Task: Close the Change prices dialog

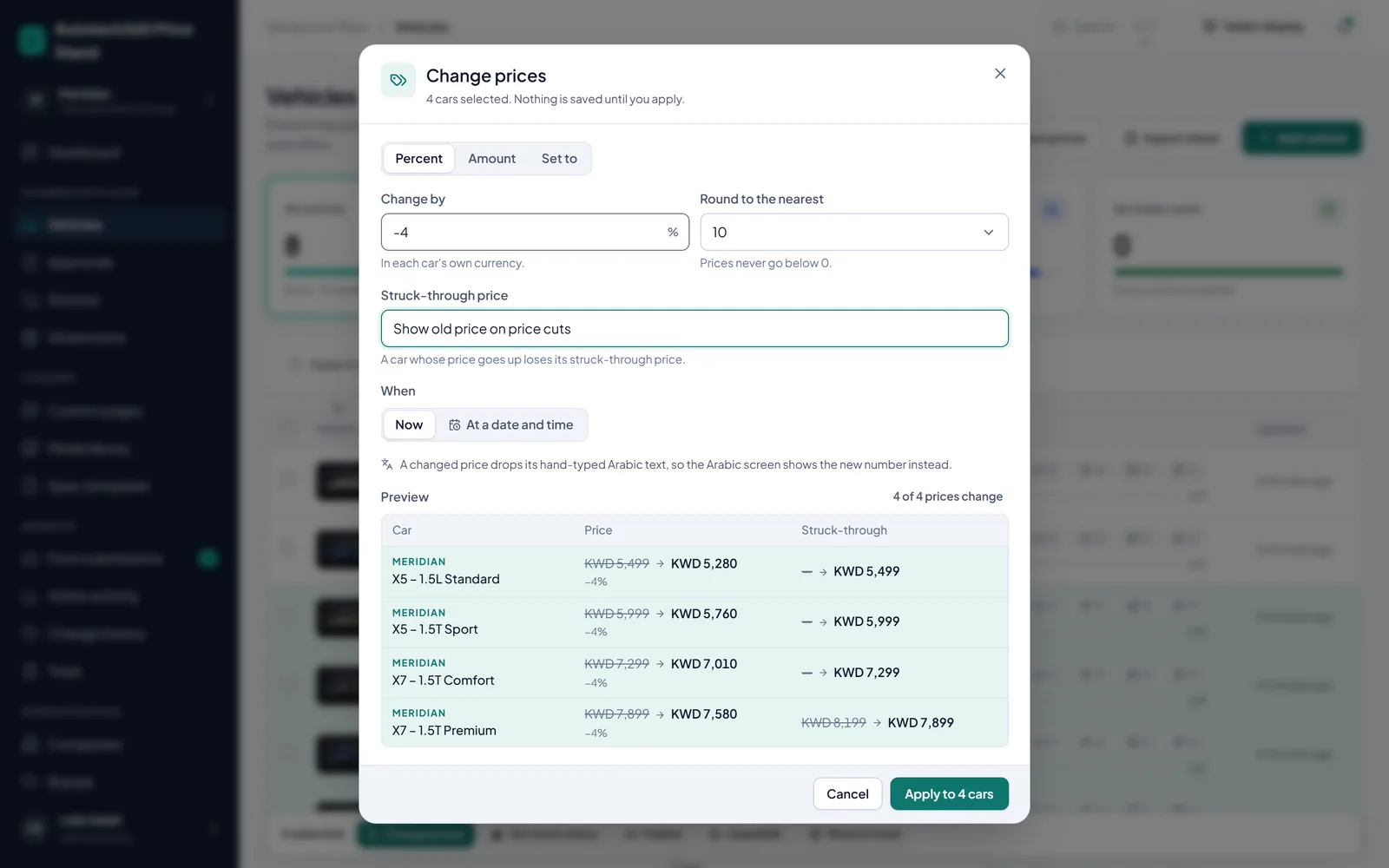Action: click(1000, 74)
